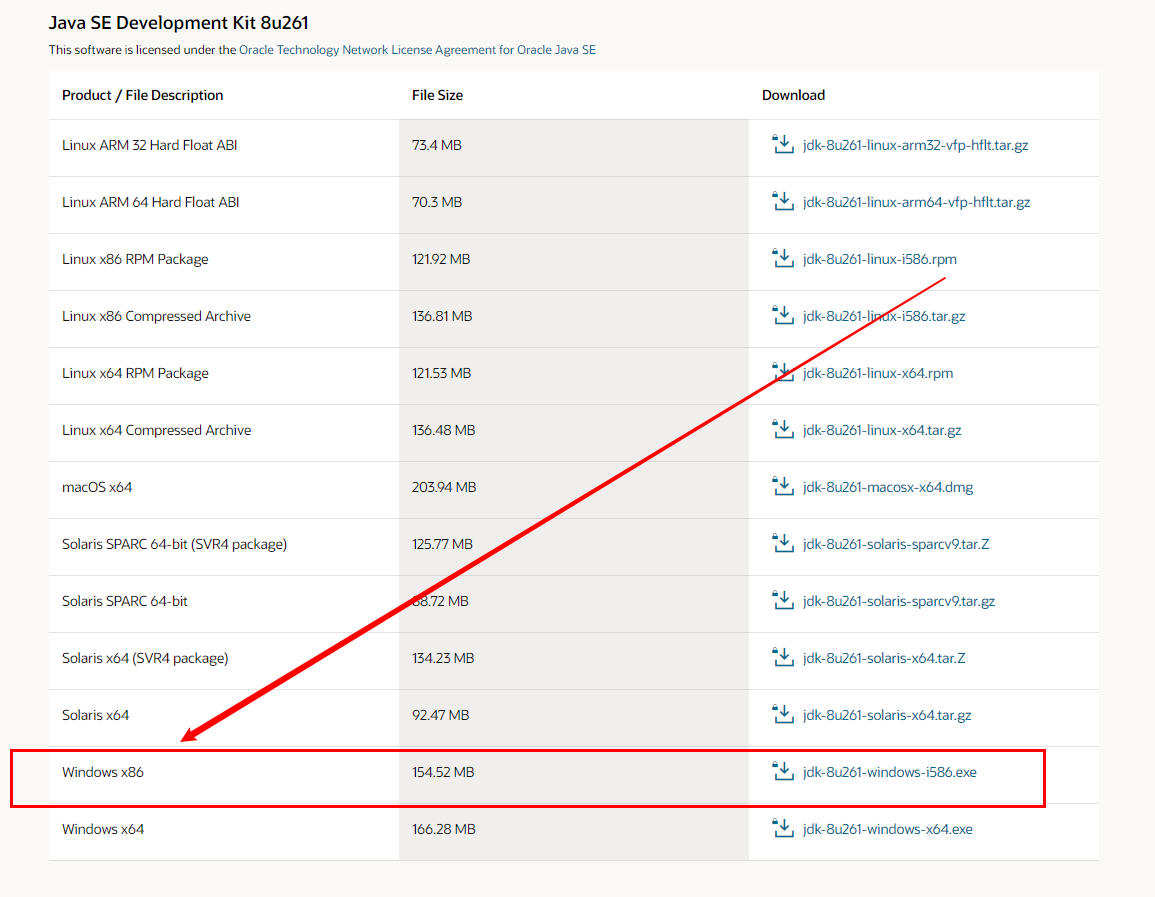Click the 136.81 MB file size

[442, 316]
